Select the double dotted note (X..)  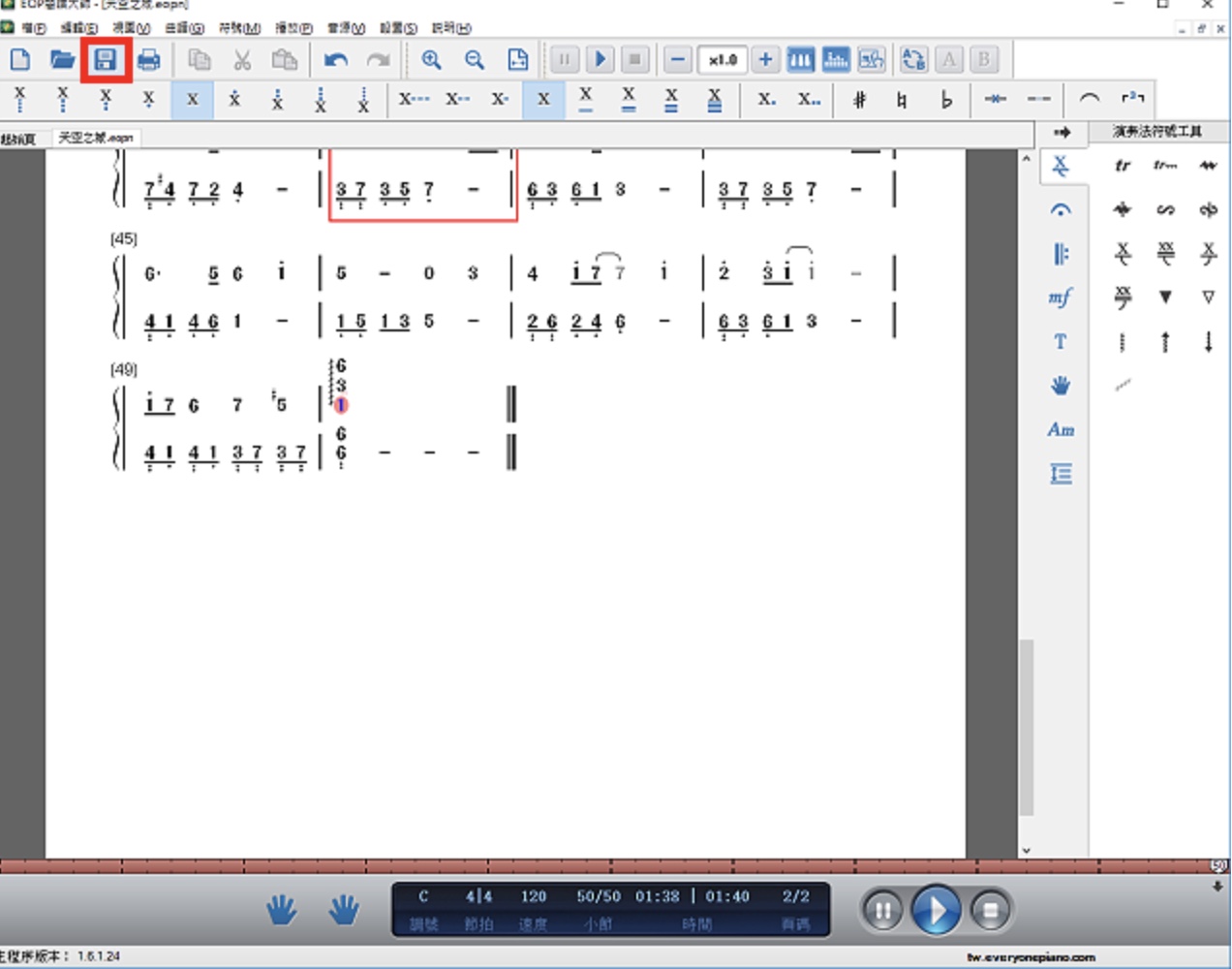coord(809,99)
